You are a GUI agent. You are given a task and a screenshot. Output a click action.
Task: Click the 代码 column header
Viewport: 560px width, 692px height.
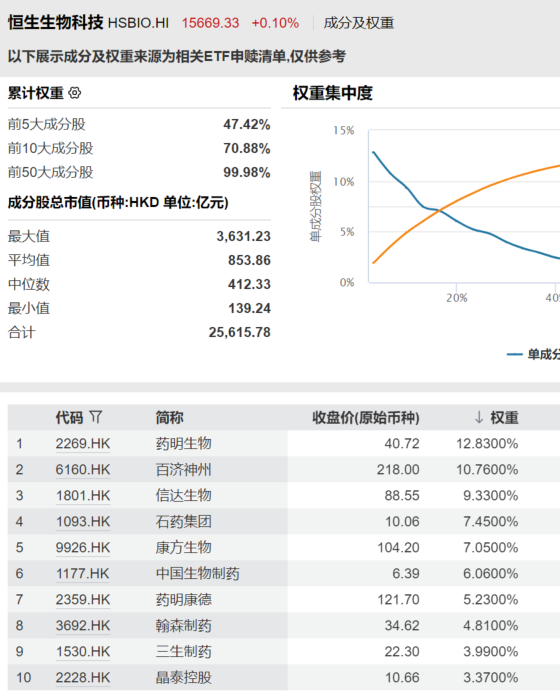tap(69, 417)
